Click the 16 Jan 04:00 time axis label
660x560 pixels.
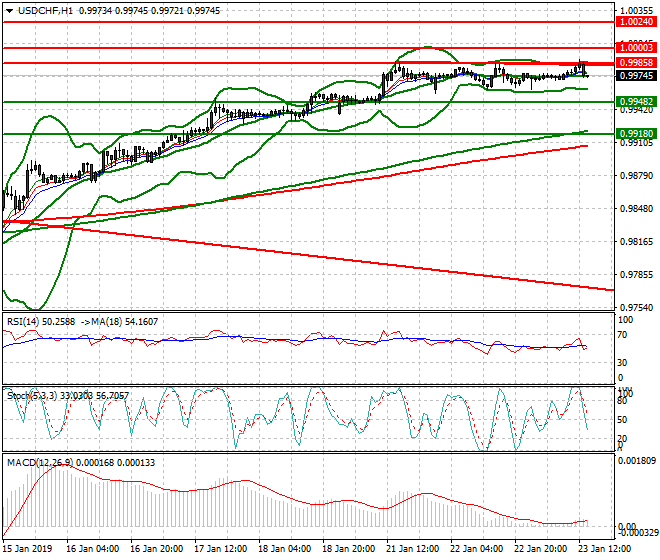tap(93, 549)
